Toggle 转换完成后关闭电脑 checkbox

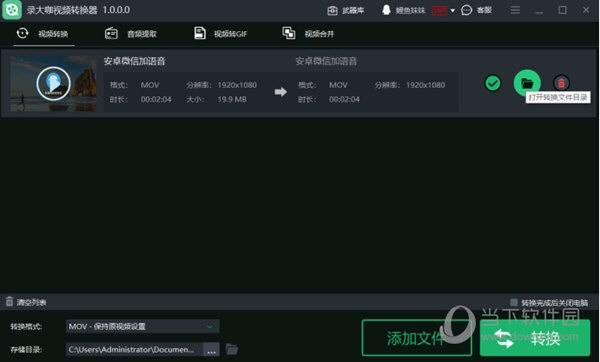514,302
